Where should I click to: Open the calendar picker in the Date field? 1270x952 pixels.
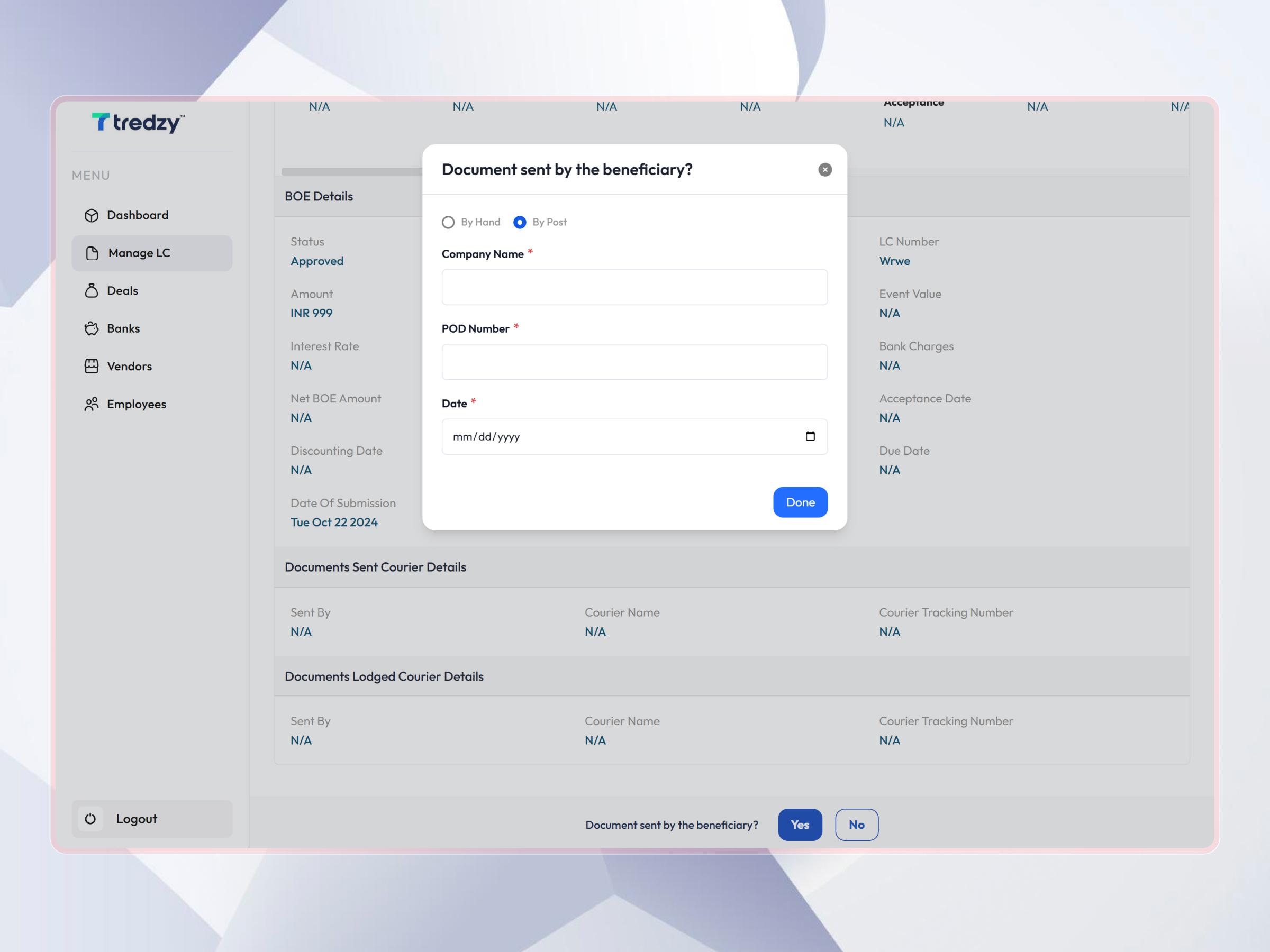point(810,436)
